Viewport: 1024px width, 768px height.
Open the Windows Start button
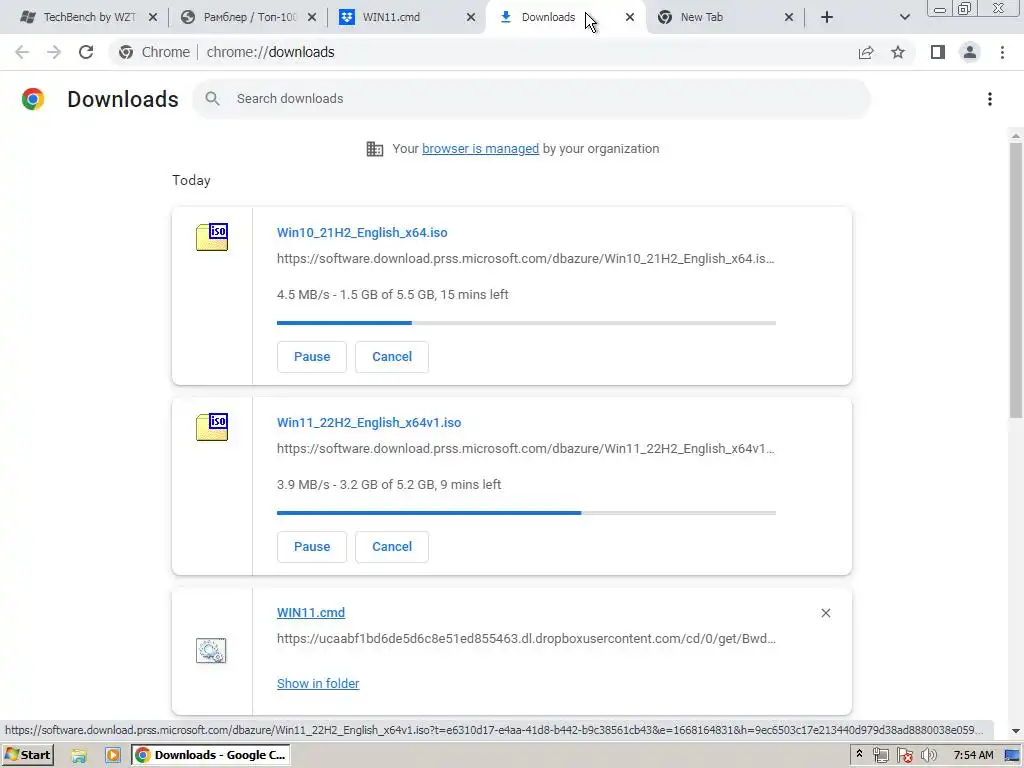click(28, 755)
